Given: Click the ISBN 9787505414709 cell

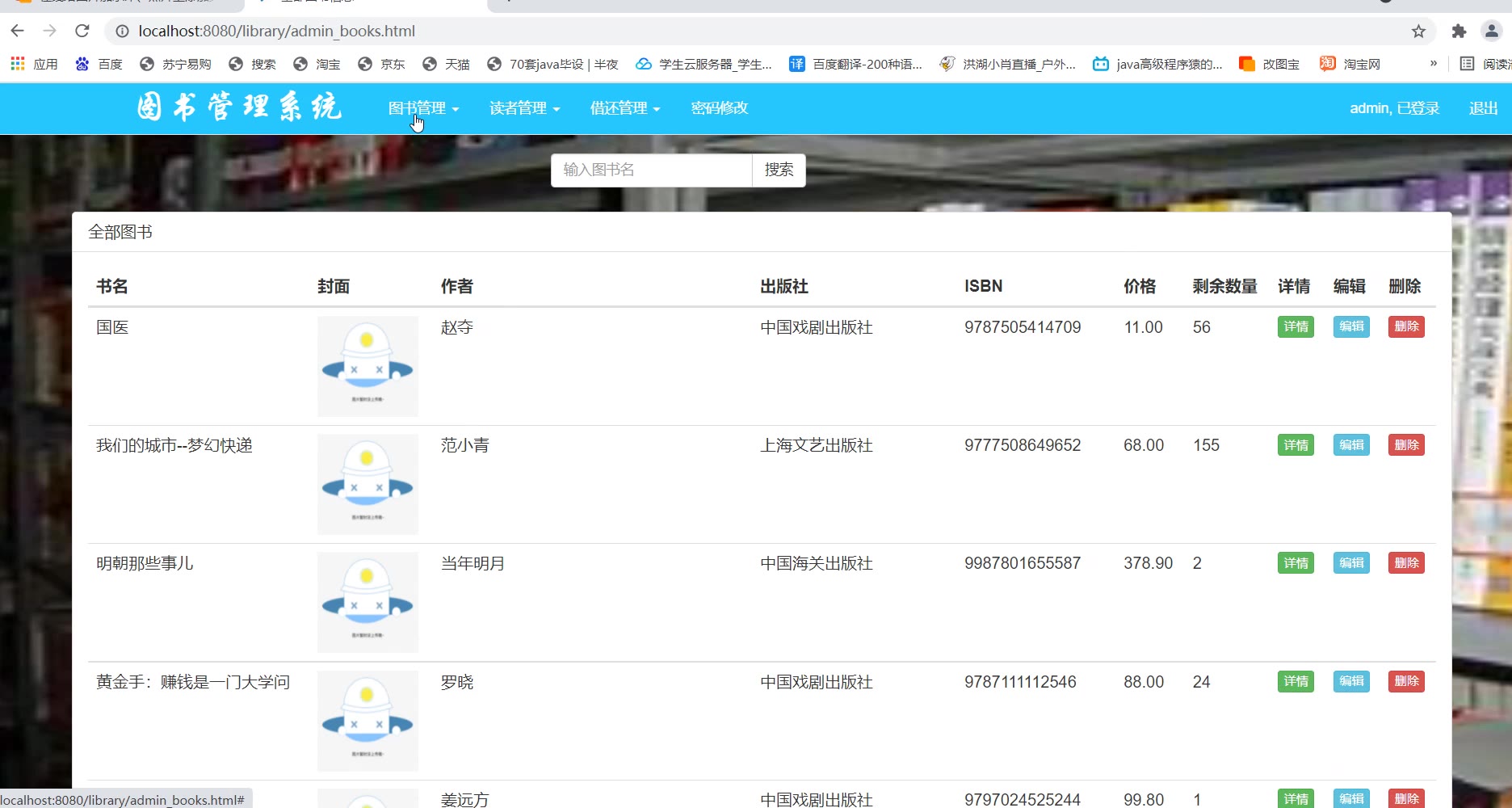Looking at the screenshot, I should 1023,327.
